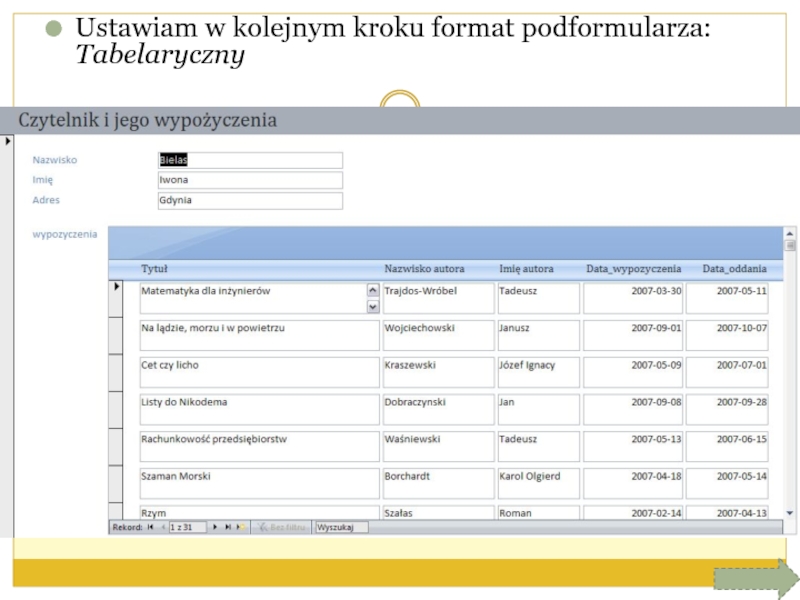Select main form record selector arrow
Viewport: 800px width, 600px height.
[x=9, y=141]
